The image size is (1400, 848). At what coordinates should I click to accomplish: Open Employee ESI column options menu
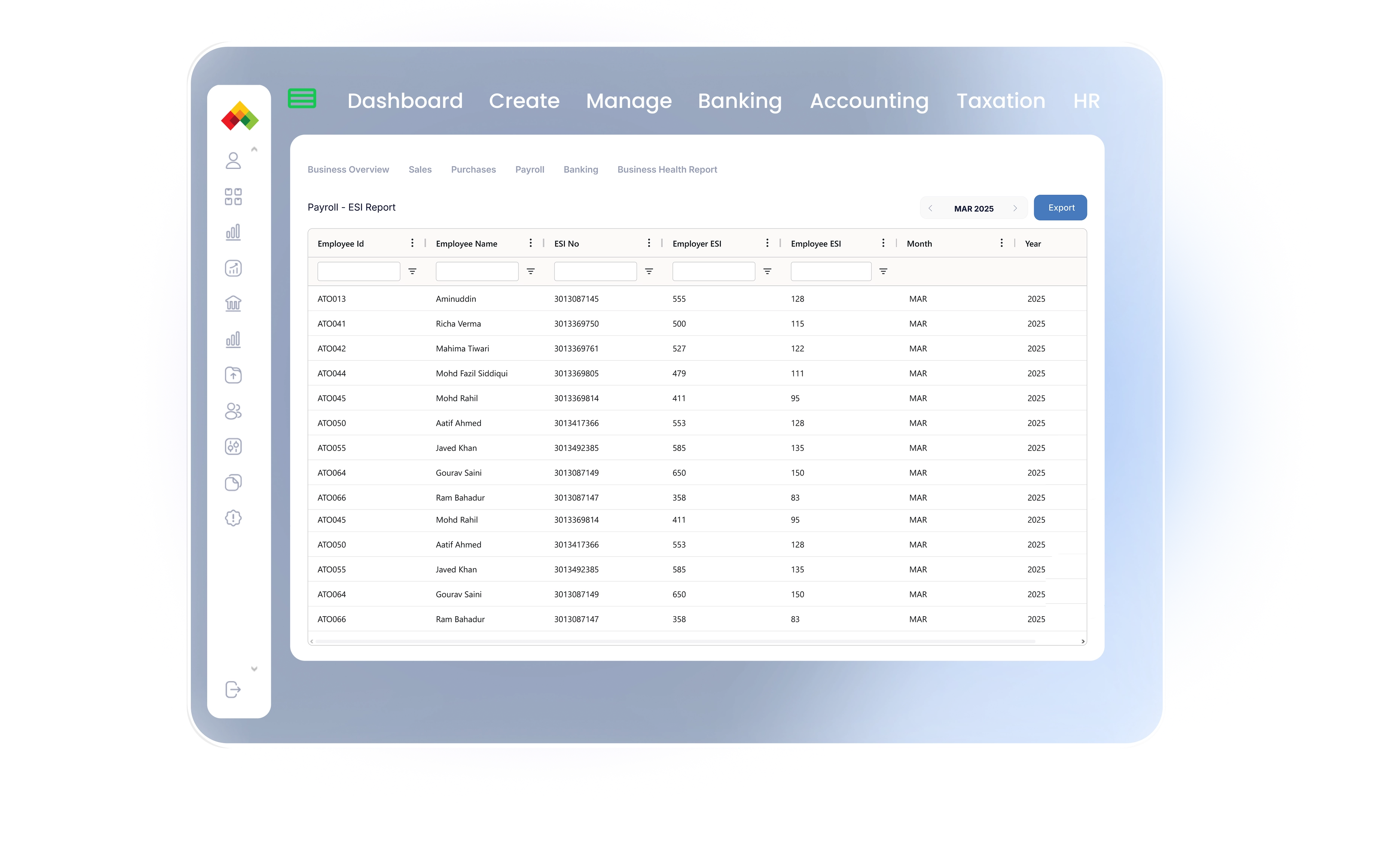(x=883, y=243)
